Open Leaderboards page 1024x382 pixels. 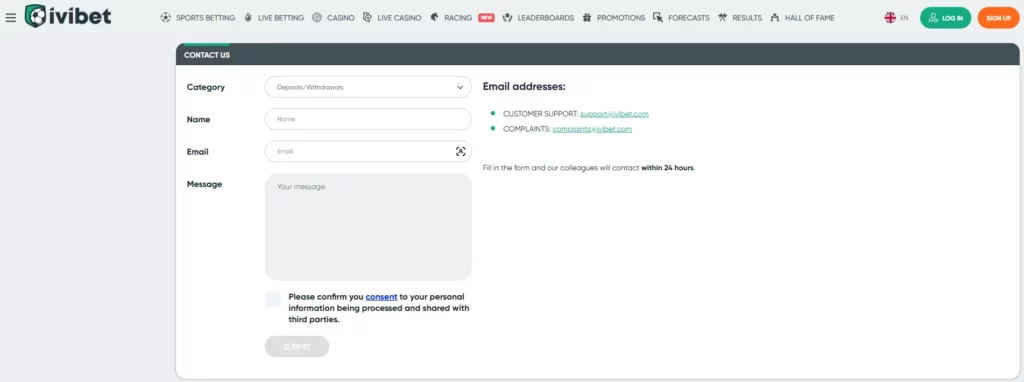(546, 18)
